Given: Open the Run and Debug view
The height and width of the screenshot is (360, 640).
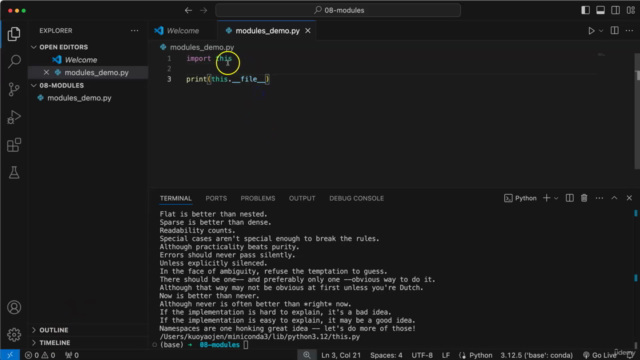Looking at the screenshot, I should (x=14, y=117).
